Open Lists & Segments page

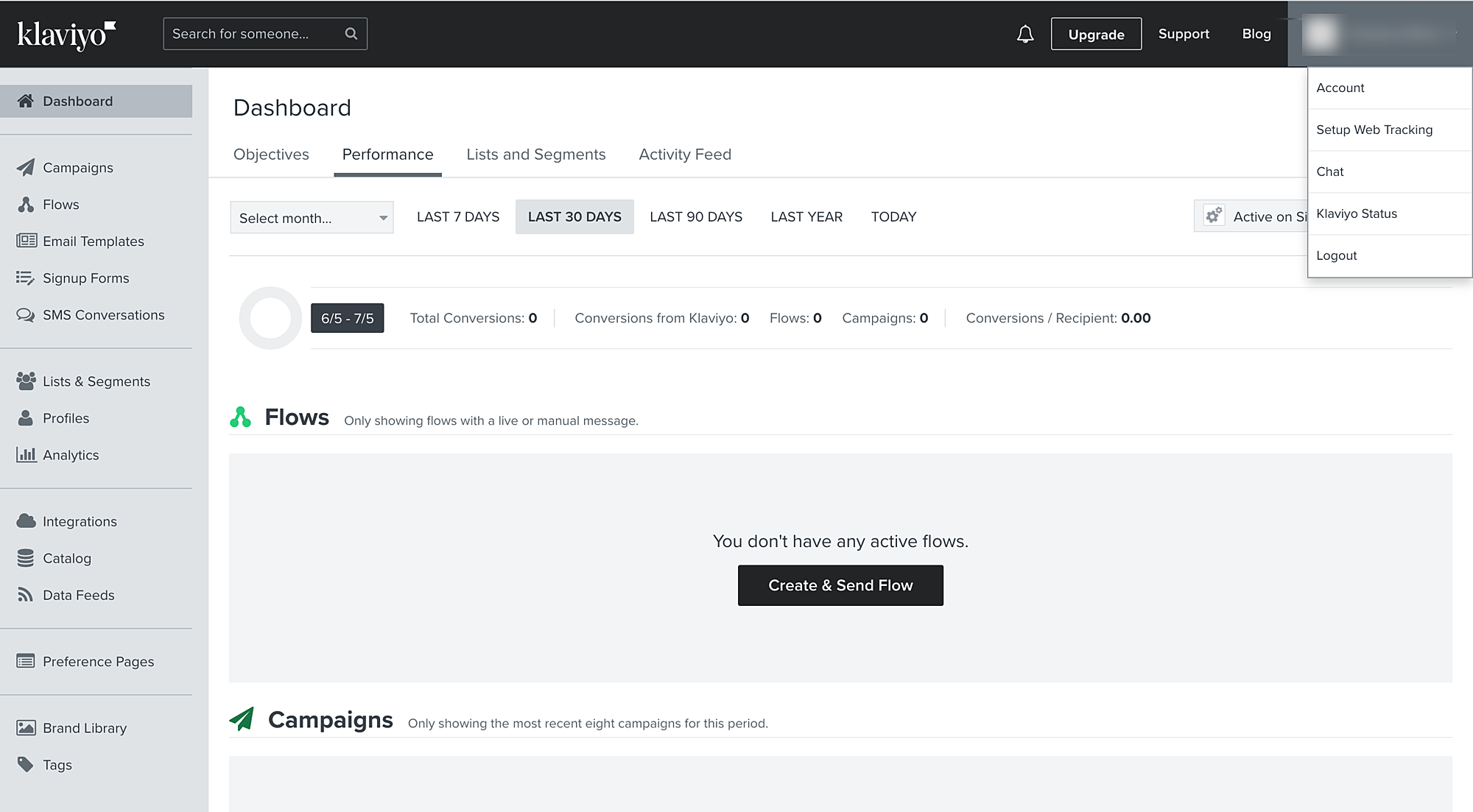click(96, 381)
